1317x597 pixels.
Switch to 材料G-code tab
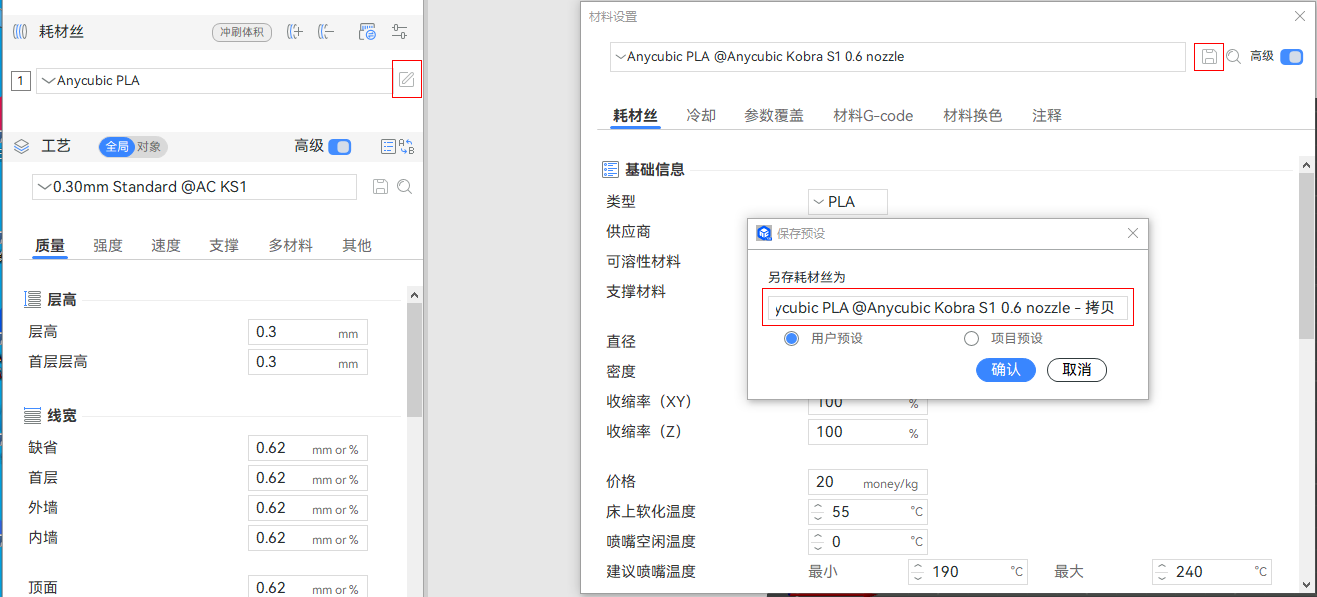(x=873, y=116)
